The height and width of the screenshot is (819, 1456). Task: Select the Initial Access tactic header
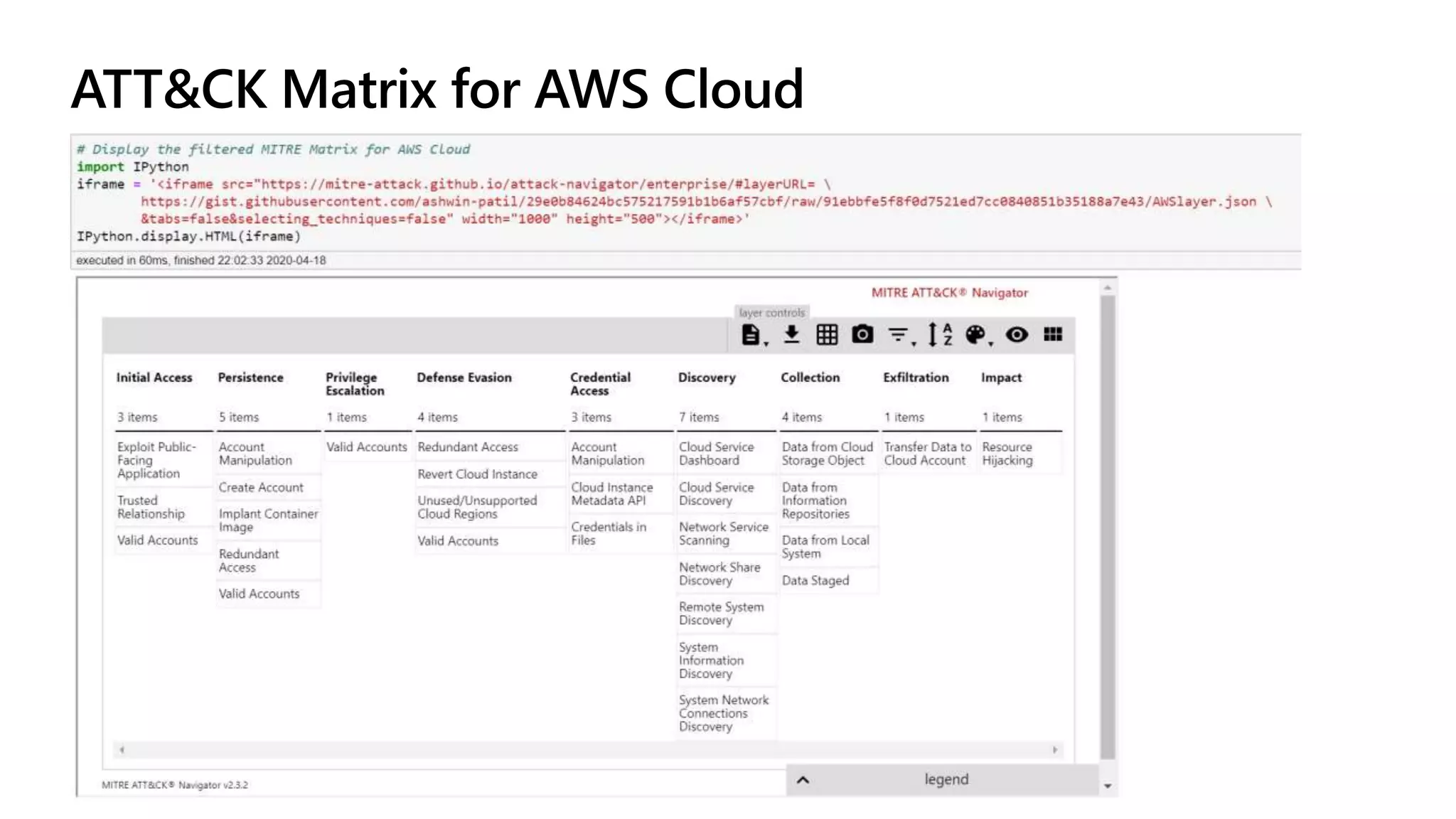point(154,378)
